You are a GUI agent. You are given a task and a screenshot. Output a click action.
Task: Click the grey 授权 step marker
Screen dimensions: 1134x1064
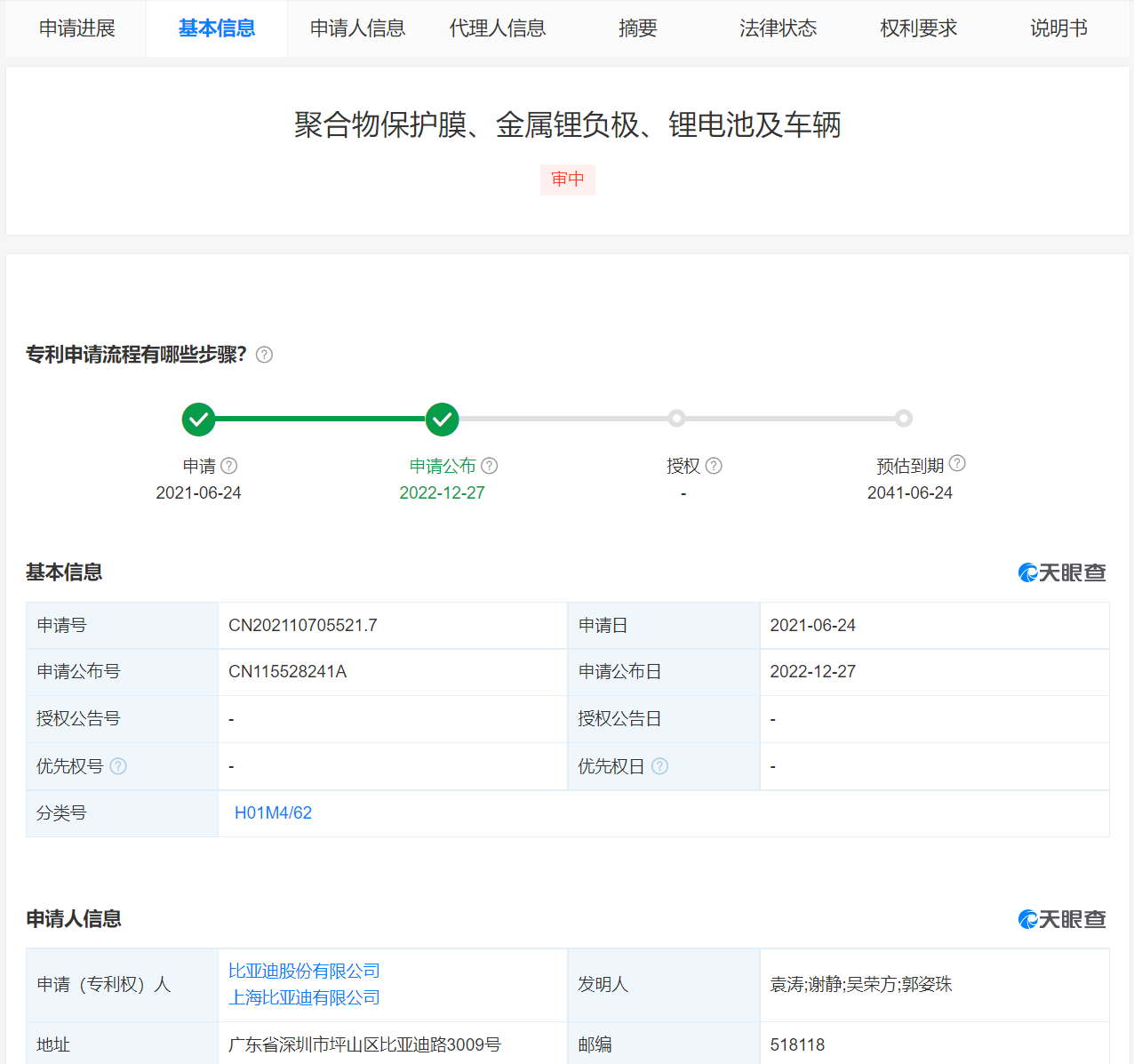pyautogui.click(x=677, y=419)
